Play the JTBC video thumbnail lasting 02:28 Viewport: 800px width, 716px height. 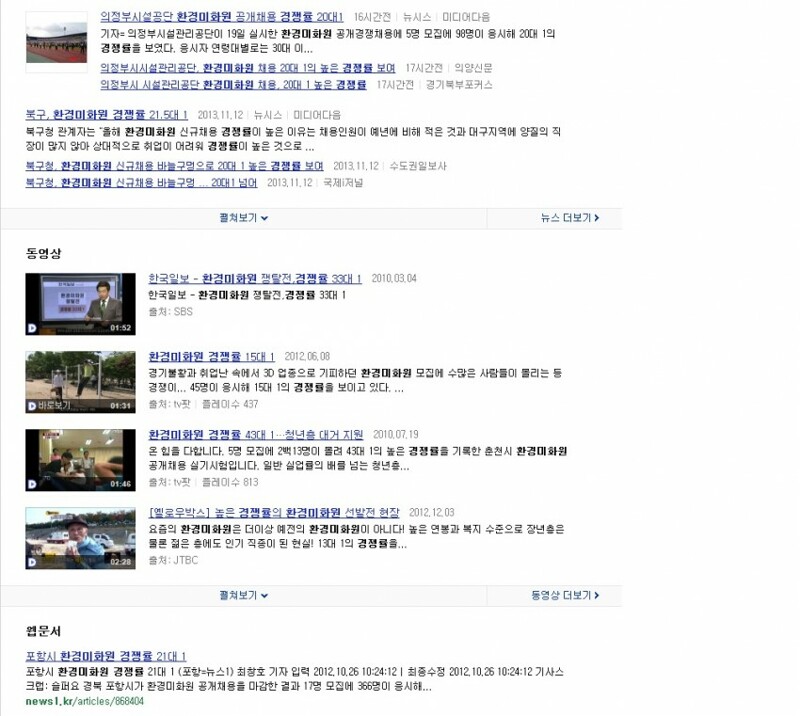[81, 538]
